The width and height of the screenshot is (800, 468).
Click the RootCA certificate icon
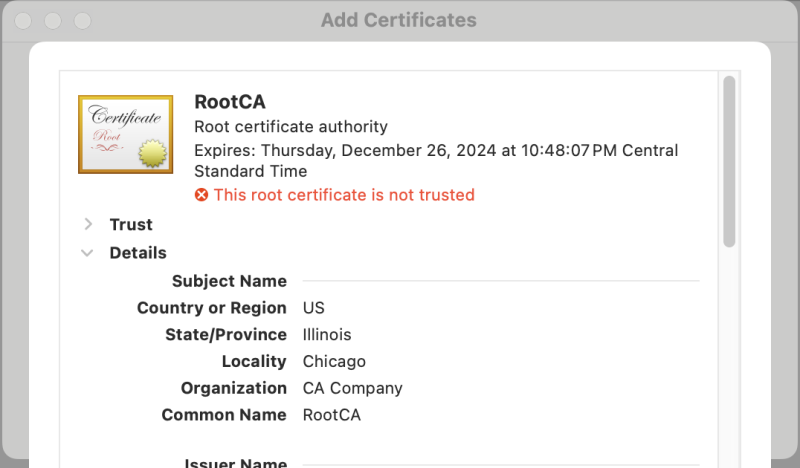click(126, 134)
